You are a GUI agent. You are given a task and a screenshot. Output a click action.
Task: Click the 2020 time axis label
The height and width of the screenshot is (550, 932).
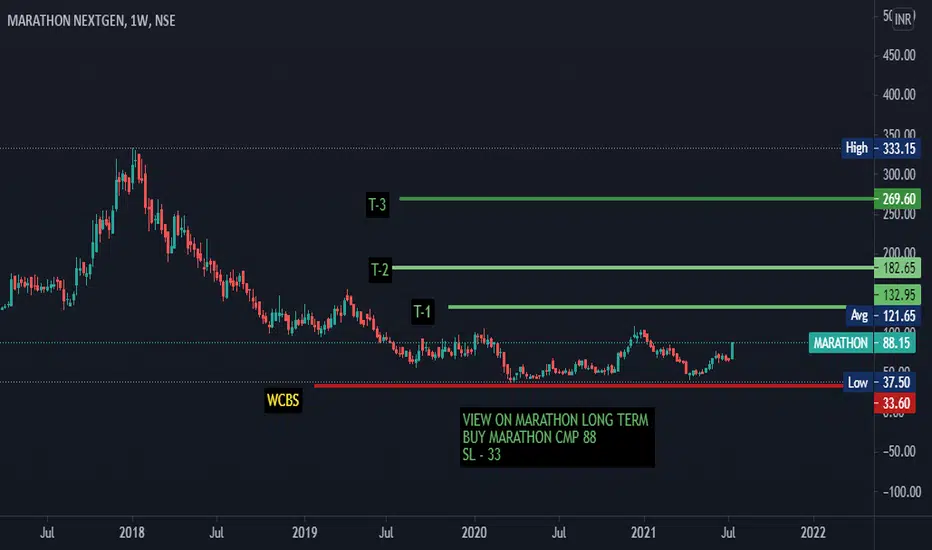[x=474, y=532]
